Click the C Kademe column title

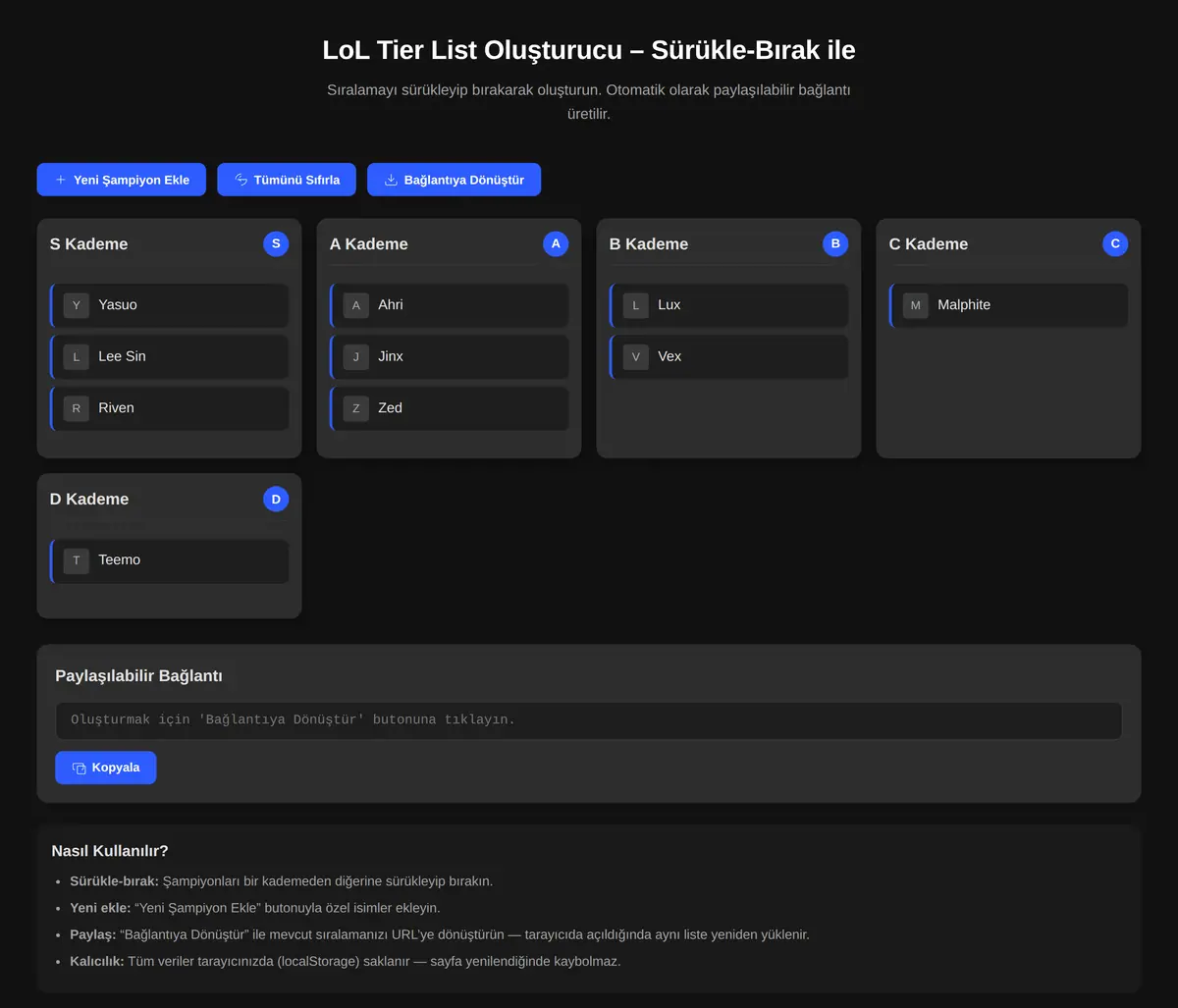pyautogui.click(x=929, y=244)
